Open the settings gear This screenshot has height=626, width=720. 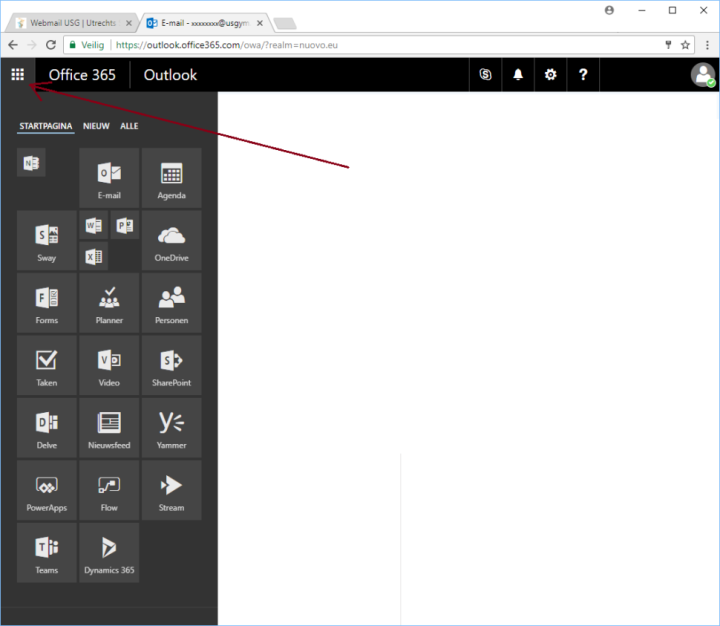(x=551, y=74)
